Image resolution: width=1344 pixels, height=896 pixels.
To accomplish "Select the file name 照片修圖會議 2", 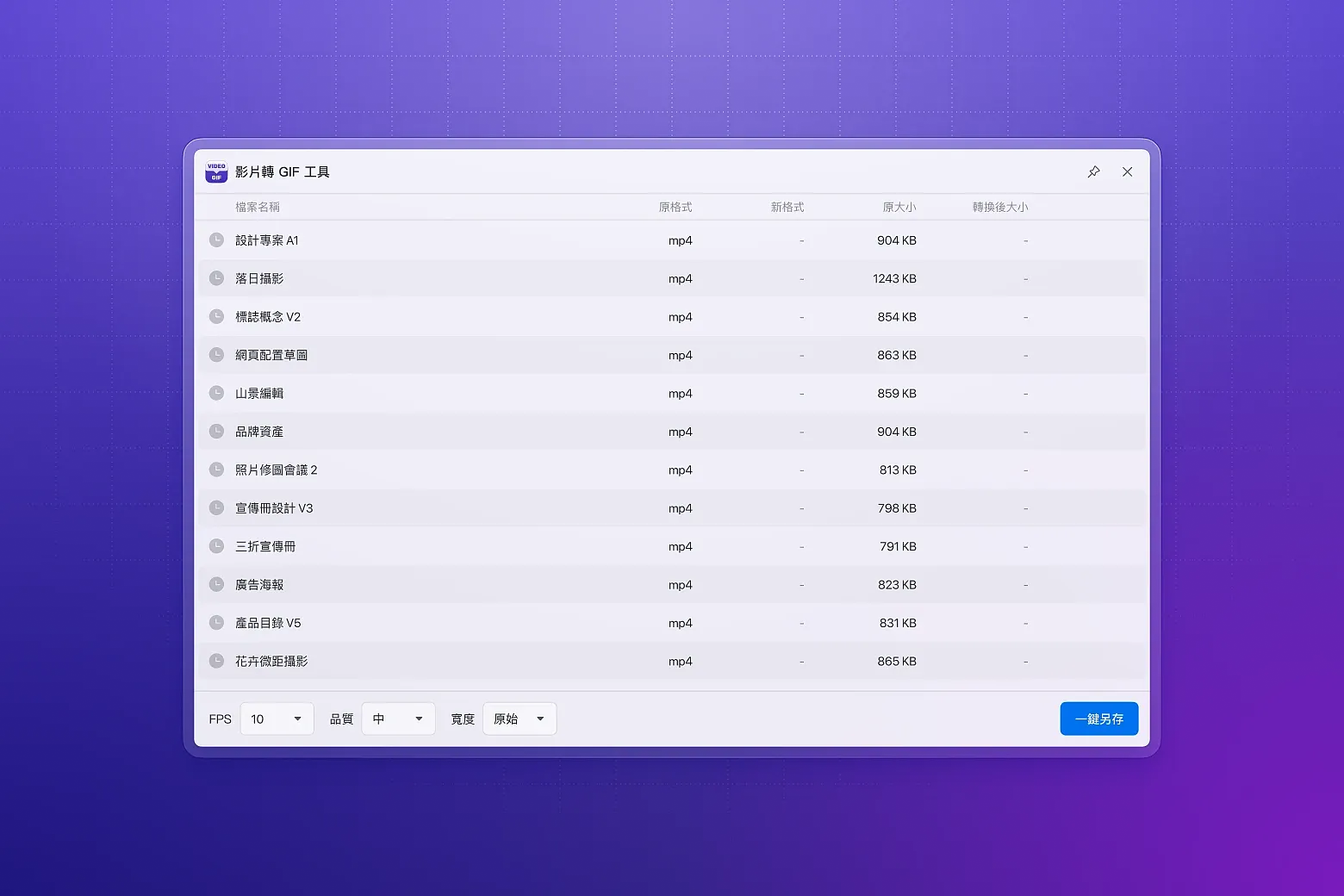I will (x=277, y=470).
